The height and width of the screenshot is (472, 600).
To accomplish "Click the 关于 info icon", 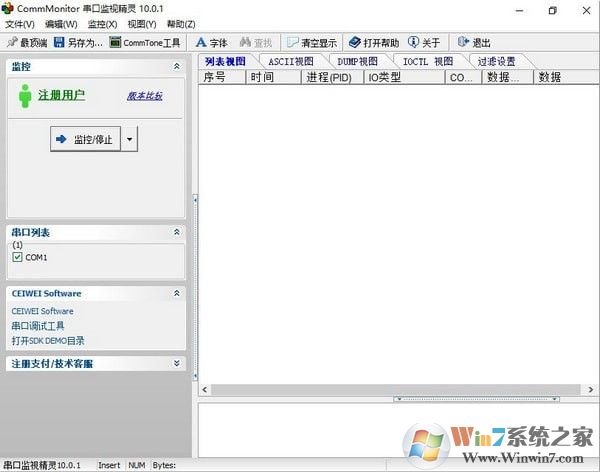I will (414, 42).
